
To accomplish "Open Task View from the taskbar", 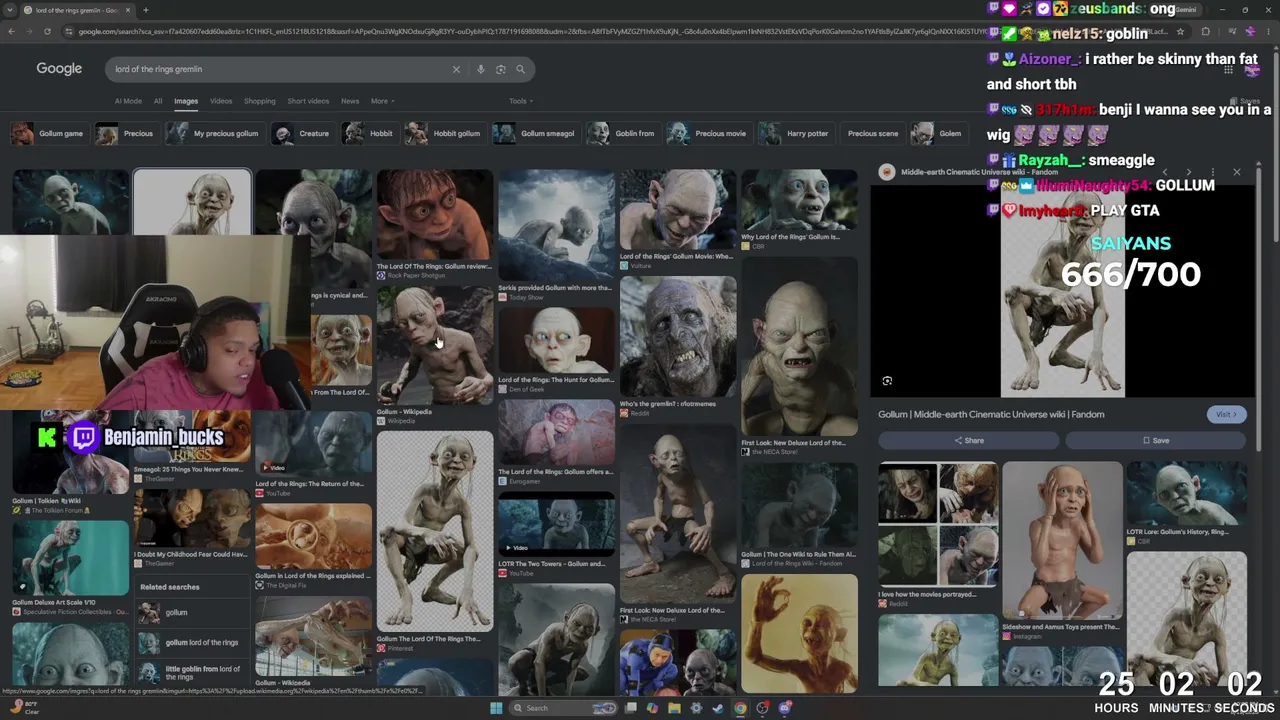I will coord(631,708).
